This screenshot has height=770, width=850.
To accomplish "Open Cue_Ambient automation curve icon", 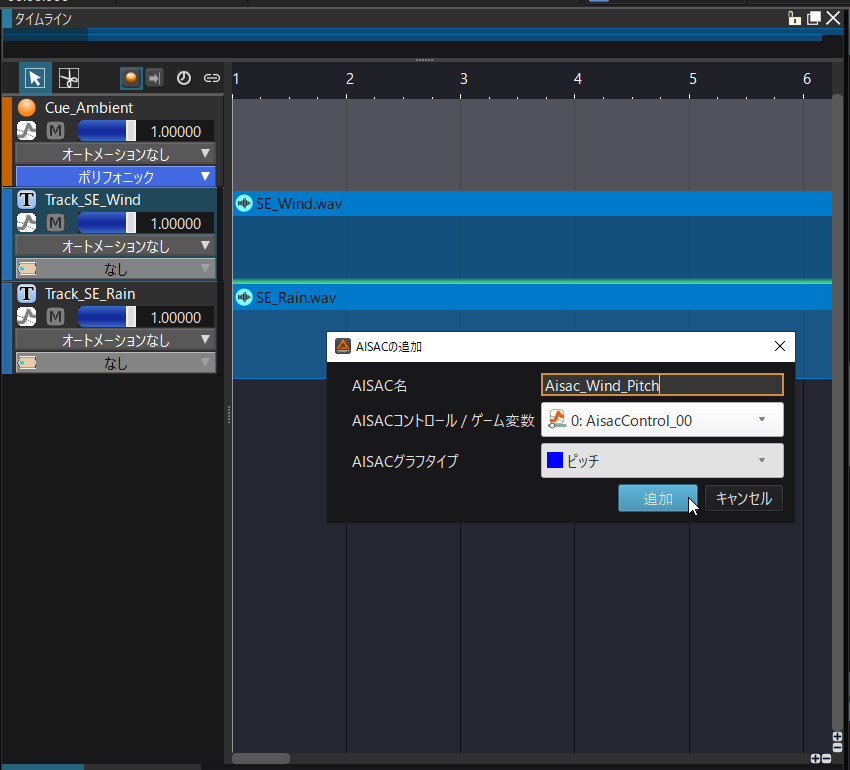I will (27, 131).
